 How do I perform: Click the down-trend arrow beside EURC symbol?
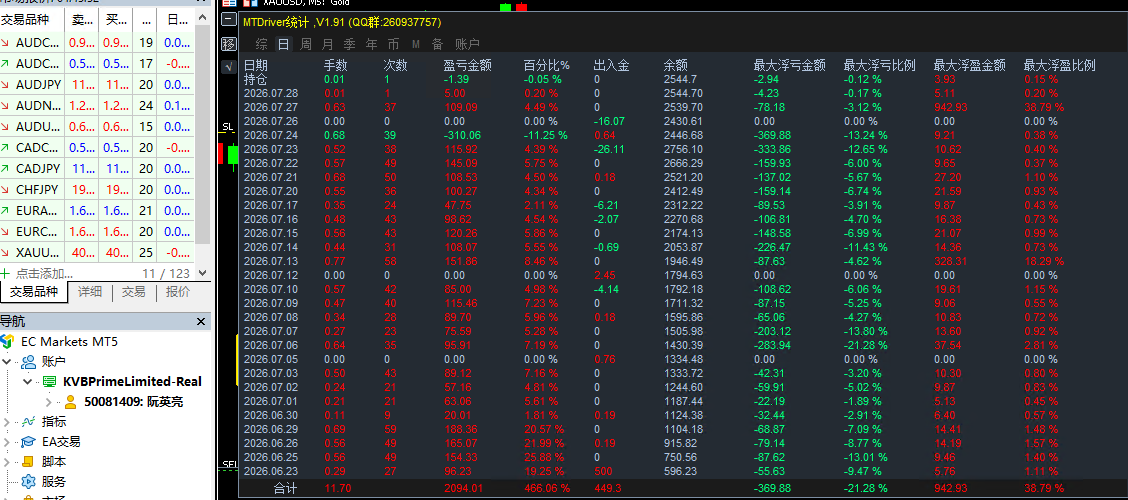[6, 231]
